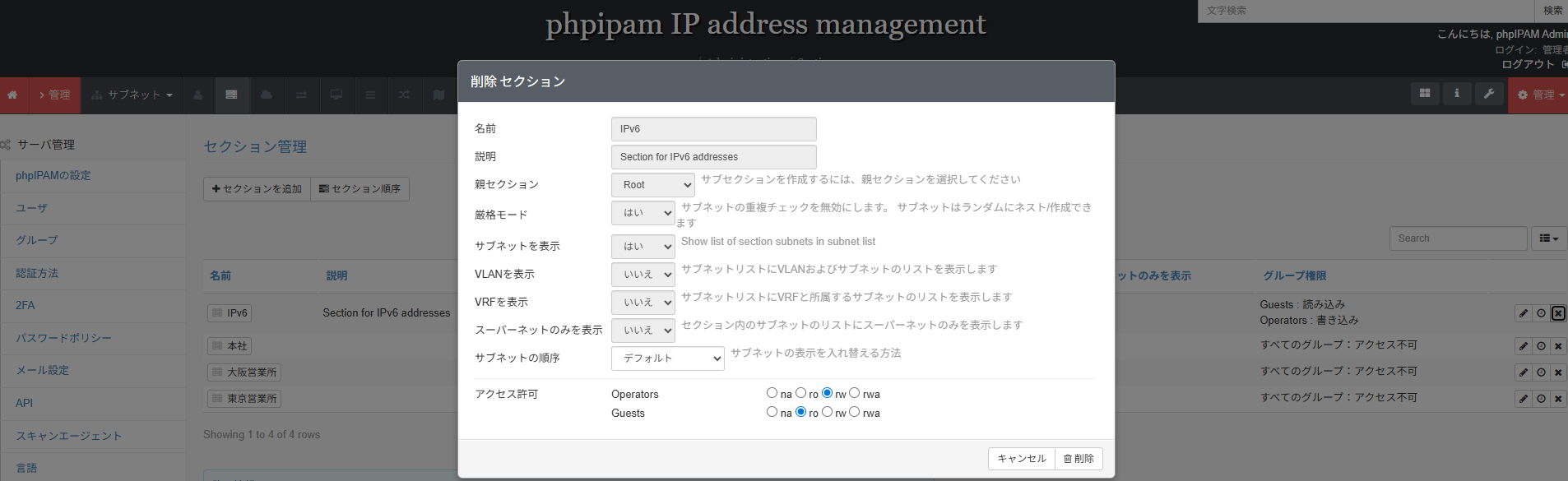Delete the IPv6 section with X icon
Image resolution: width=1568 pixels, height=481 pixels.
click(1558, 313)
